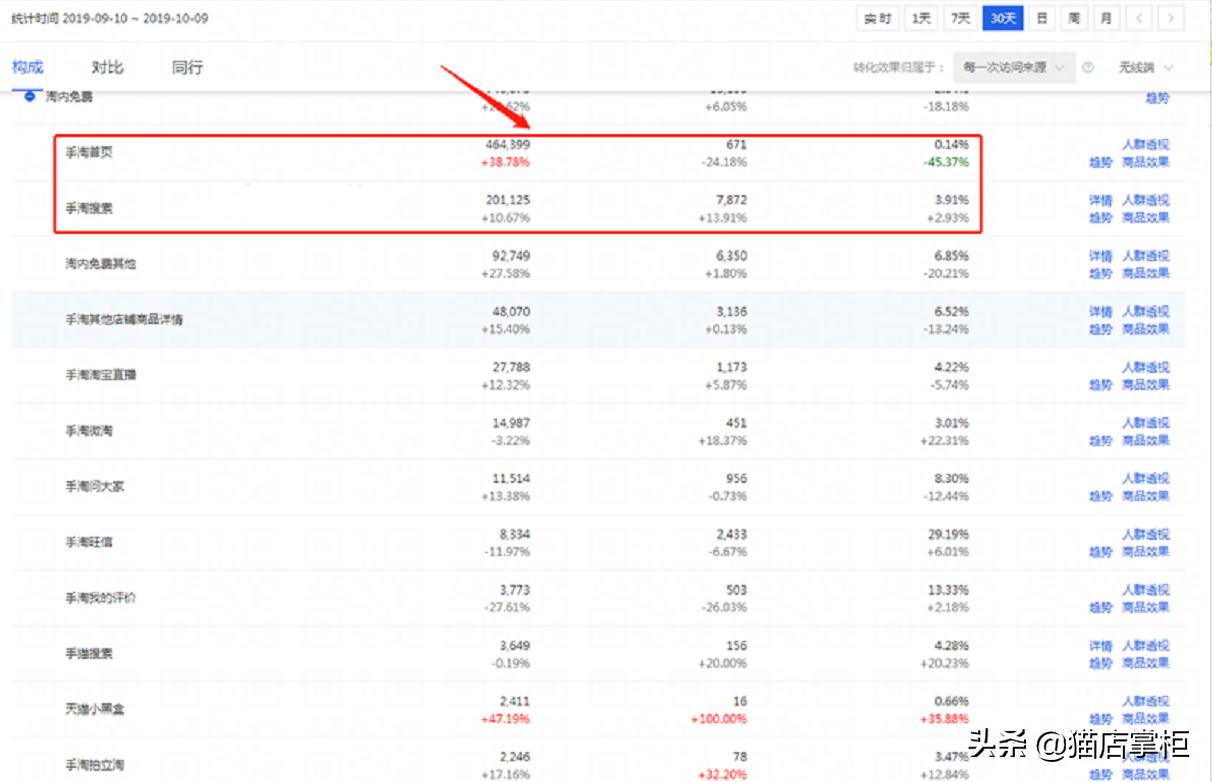This screenshot has width=1212, height=782.
Task: Select the 构成 tab
Action: 28,68
